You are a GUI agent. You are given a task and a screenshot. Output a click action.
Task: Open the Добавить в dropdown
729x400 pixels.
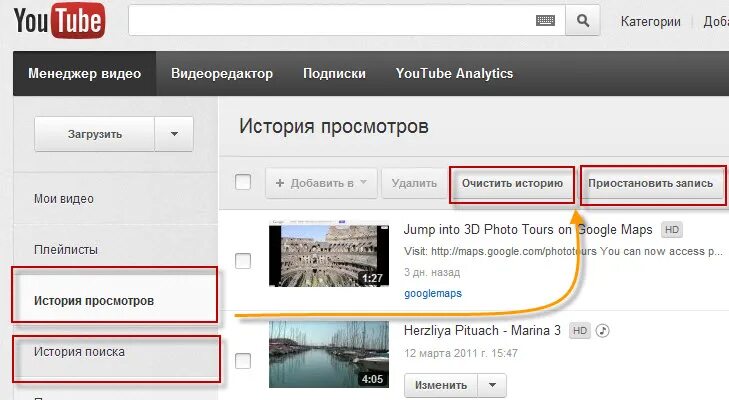click(321, 183)
